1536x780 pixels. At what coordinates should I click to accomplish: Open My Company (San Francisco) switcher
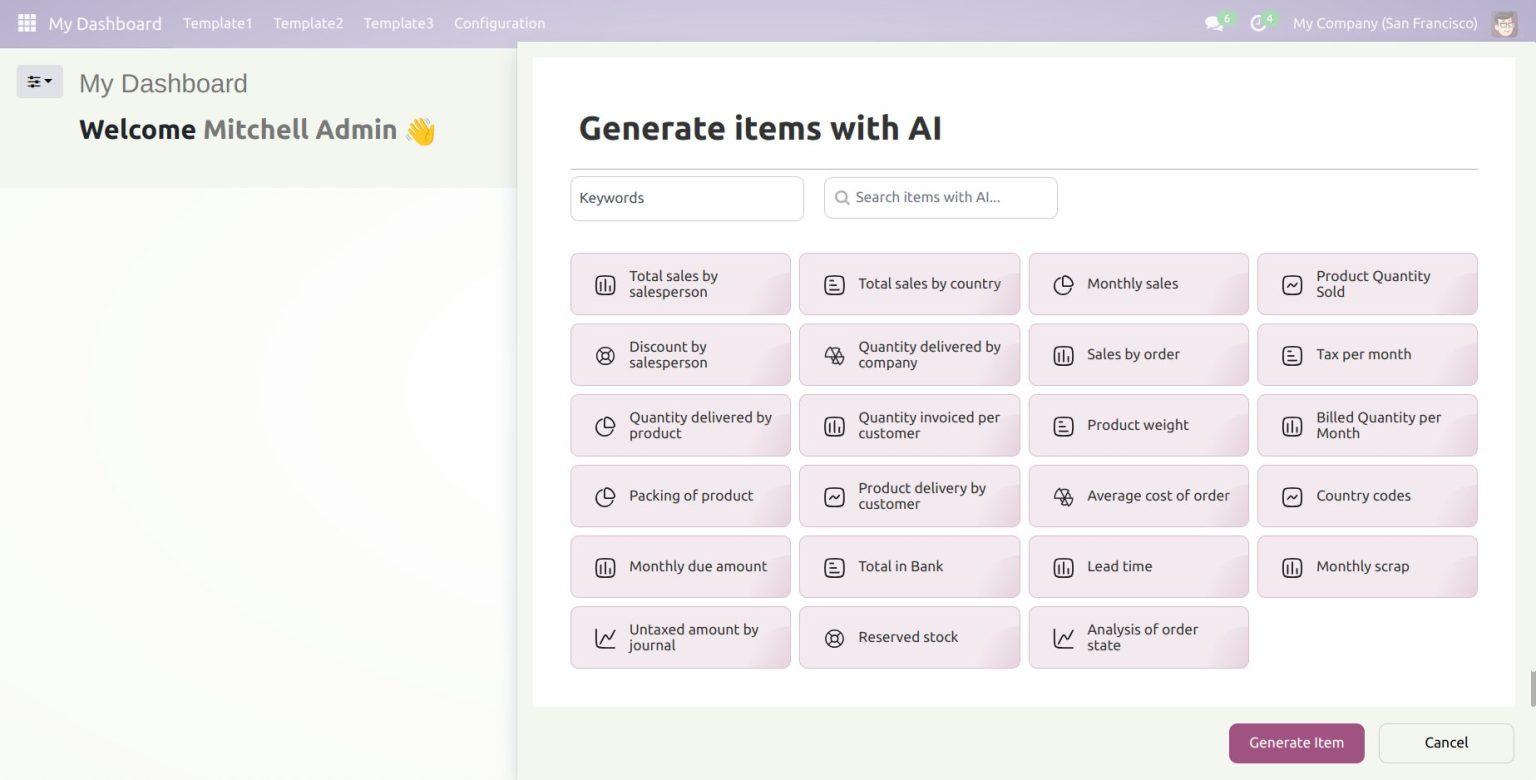[1384, 23]
